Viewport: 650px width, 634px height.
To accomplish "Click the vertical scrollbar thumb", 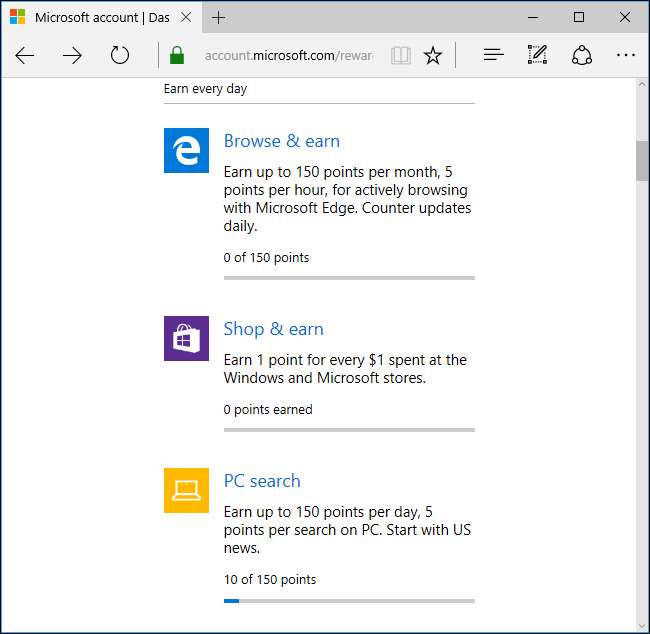I will click(641, 160).
